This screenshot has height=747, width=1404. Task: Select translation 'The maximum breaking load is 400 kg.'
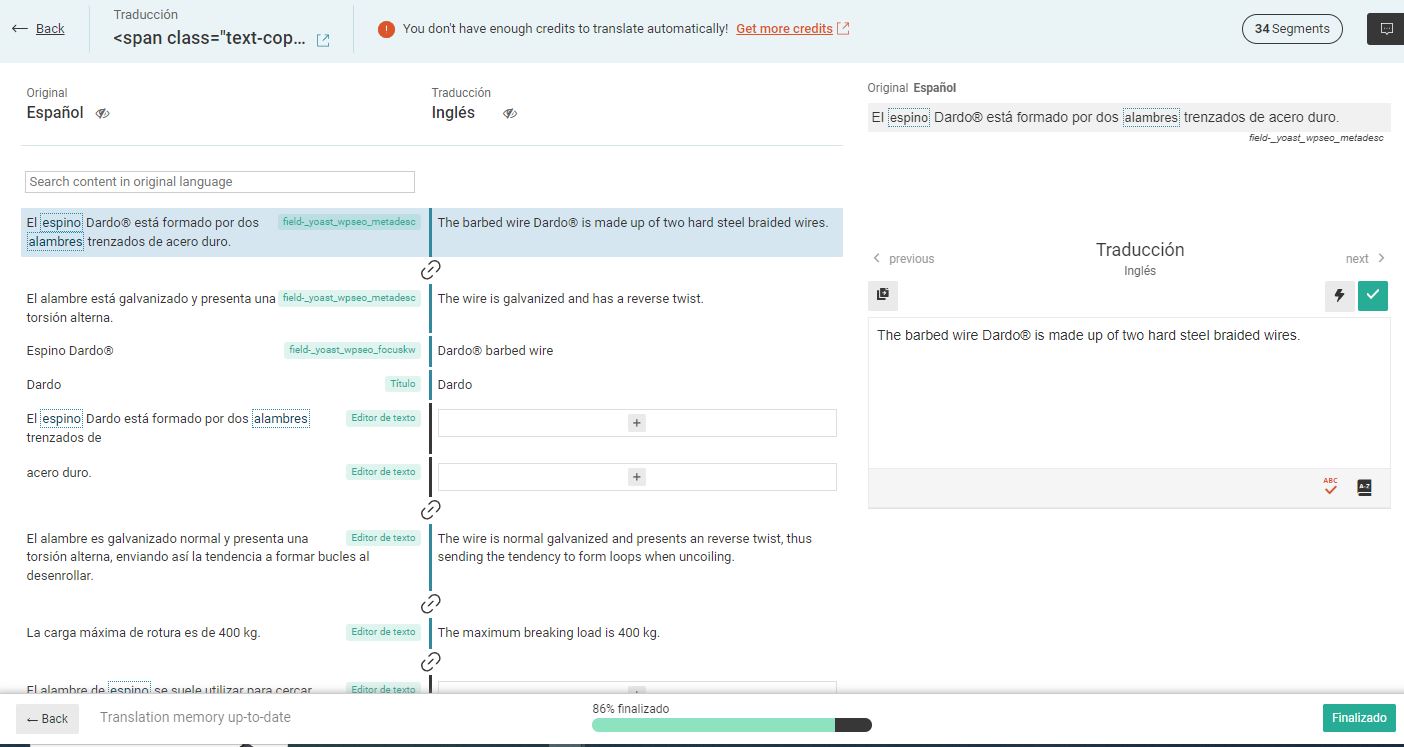(x=549, y=632)
